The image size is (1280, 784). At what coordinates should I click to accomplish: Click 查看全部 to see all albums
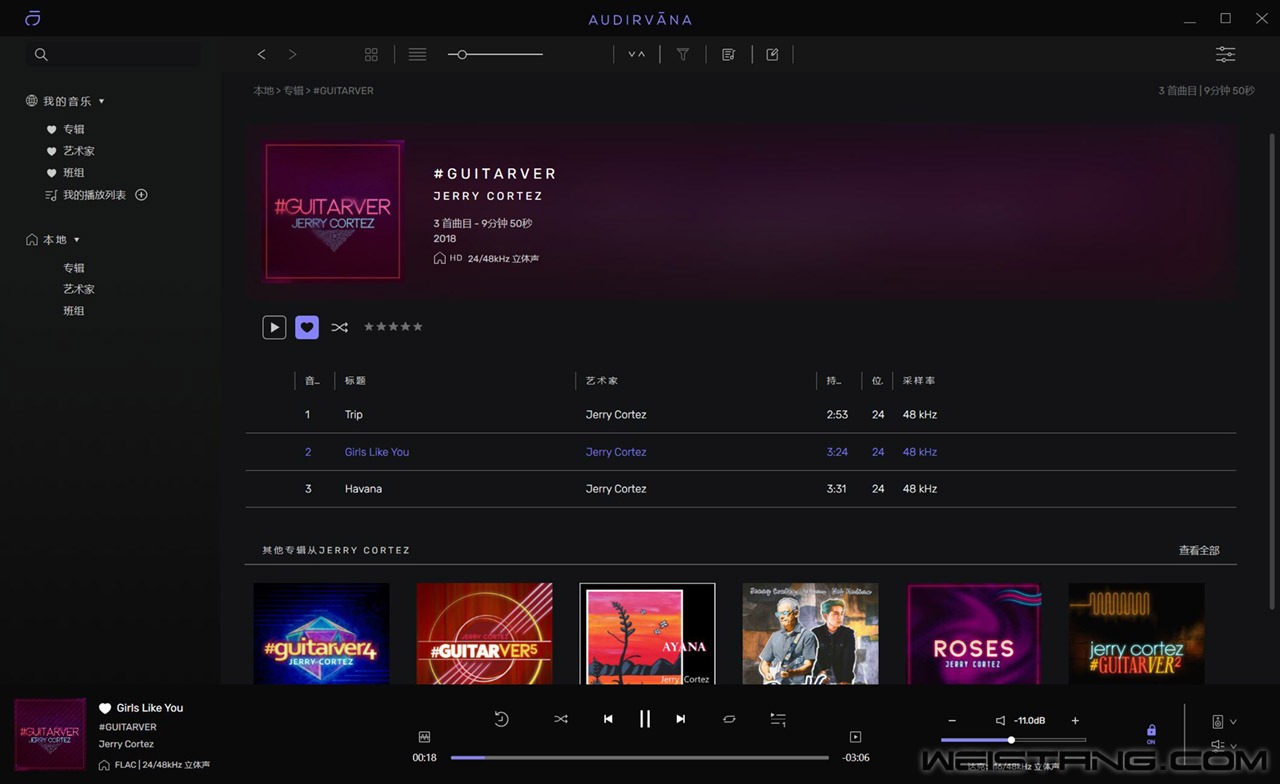coord(1199,550)
